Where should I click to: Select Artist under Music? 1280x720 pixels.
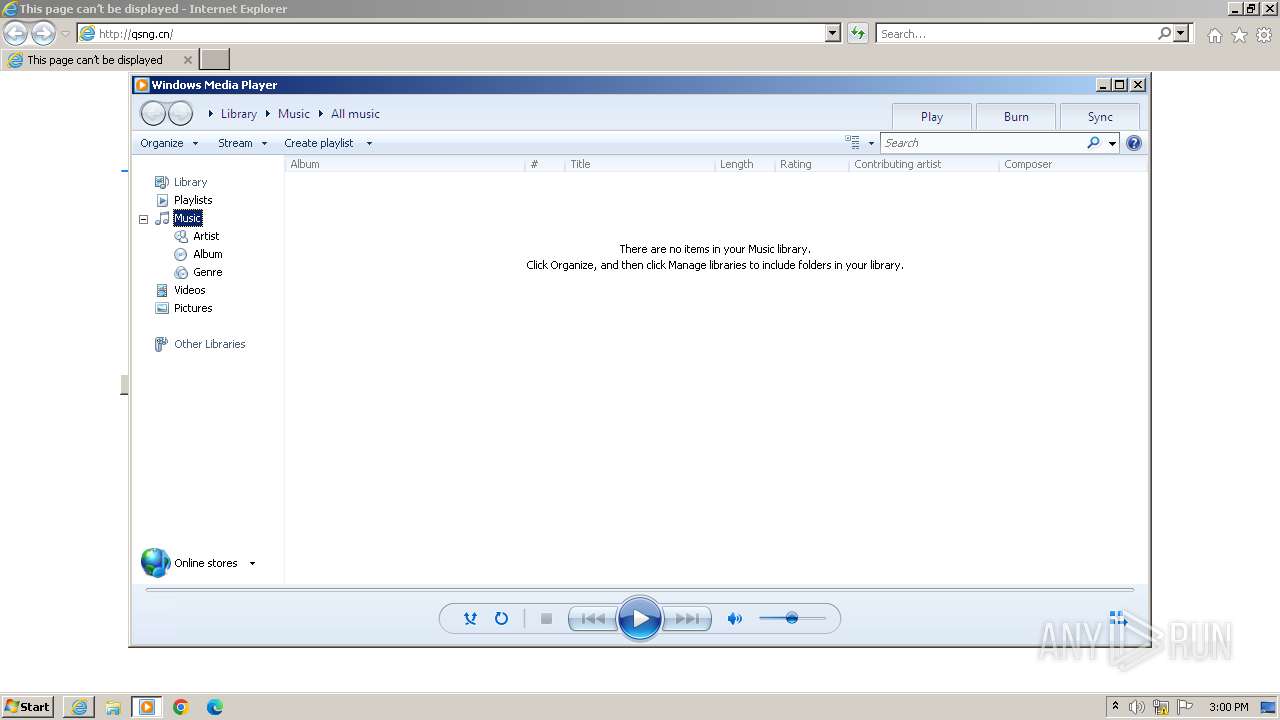point(206,236)
